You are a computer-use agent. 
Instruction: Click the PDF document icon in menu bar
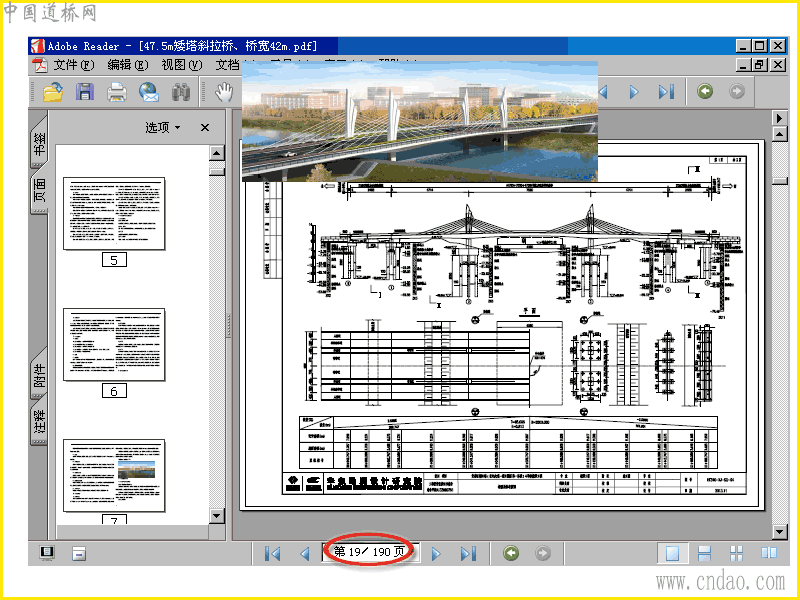point(40,65)
